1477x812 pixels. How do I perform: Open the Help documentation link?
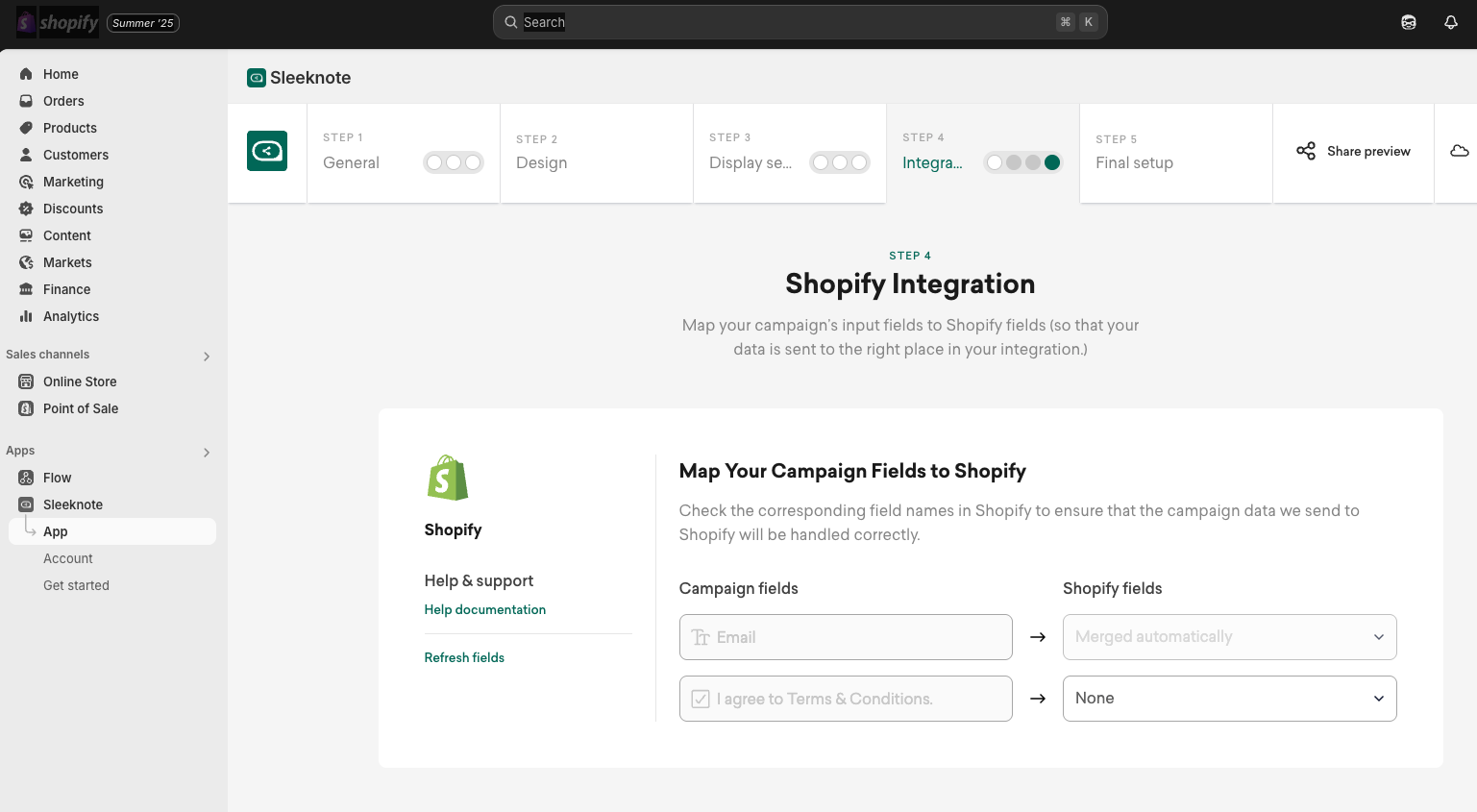point(485,609)
